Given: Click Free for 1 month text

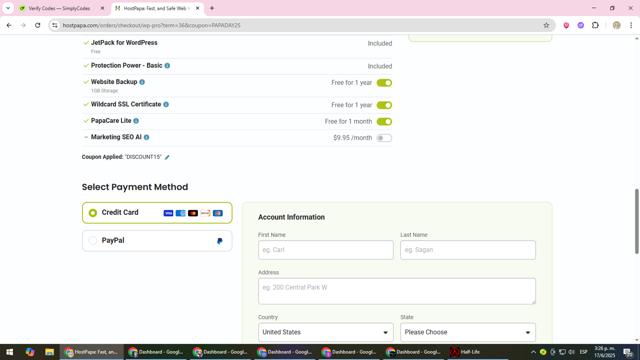Looking at the screenshot, I should pyautogui.click(x=349, y=122).
